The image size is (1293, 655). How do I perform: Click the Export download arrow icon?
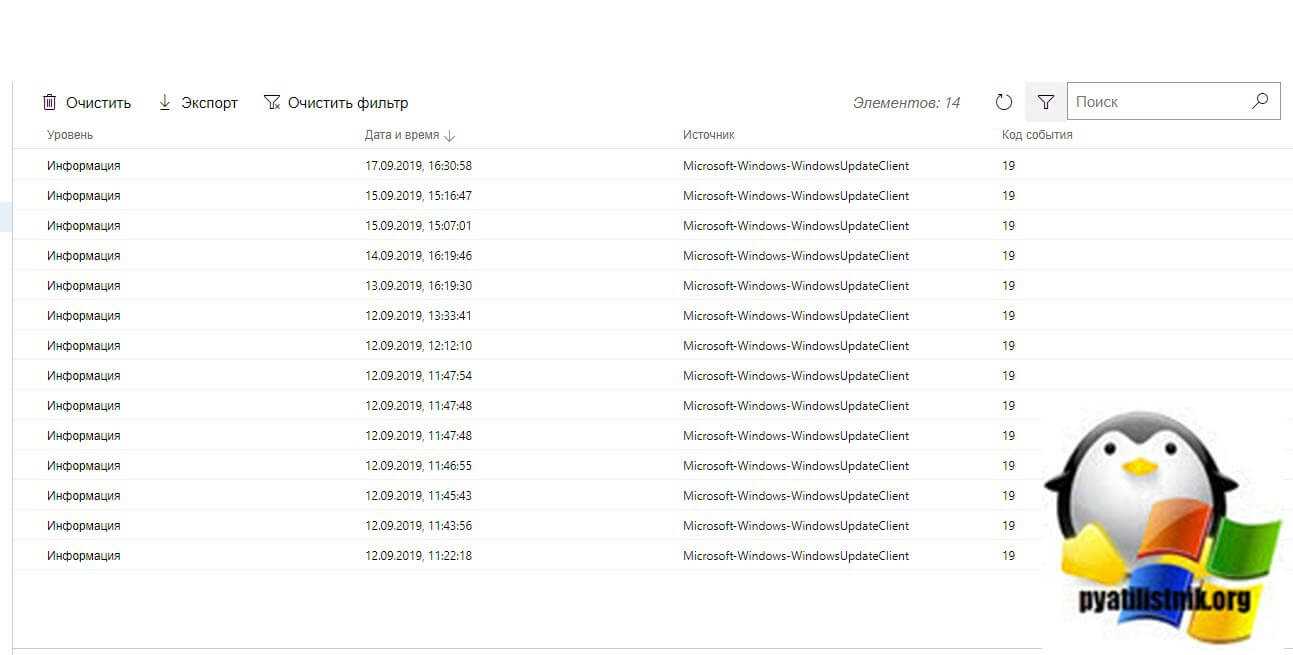click(165, 102)
